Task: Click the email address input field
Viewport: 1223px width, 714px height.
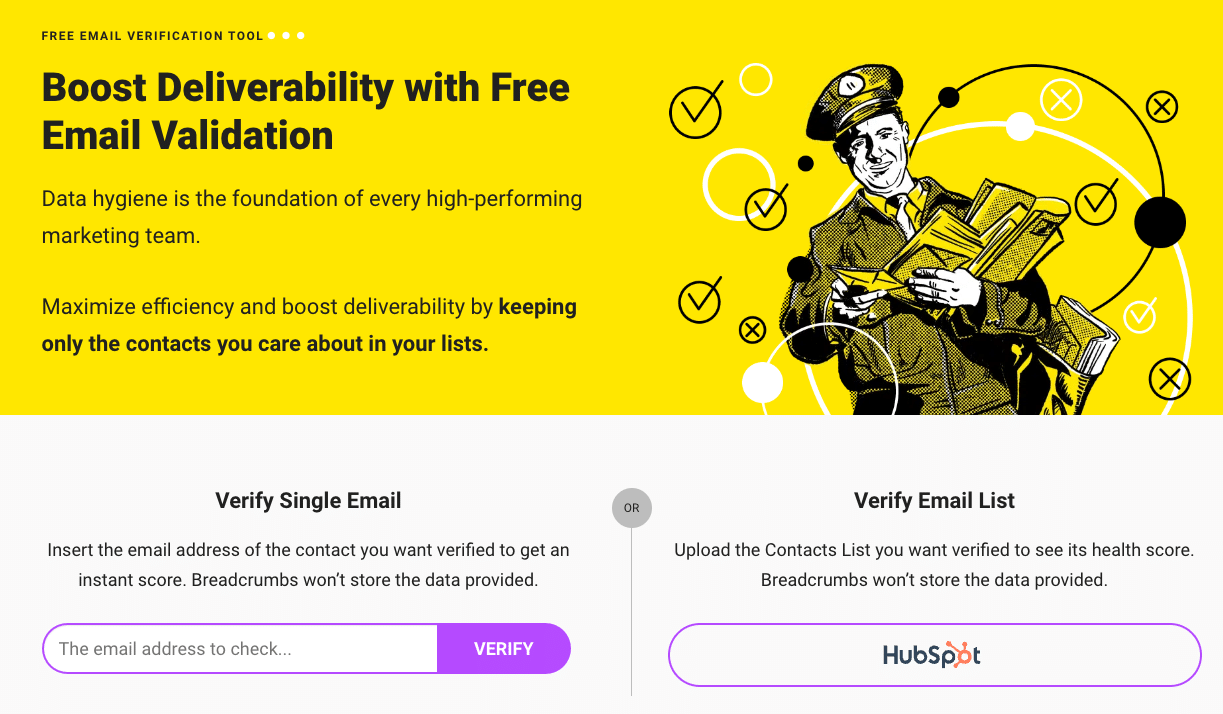Action: tap(240, 648)
